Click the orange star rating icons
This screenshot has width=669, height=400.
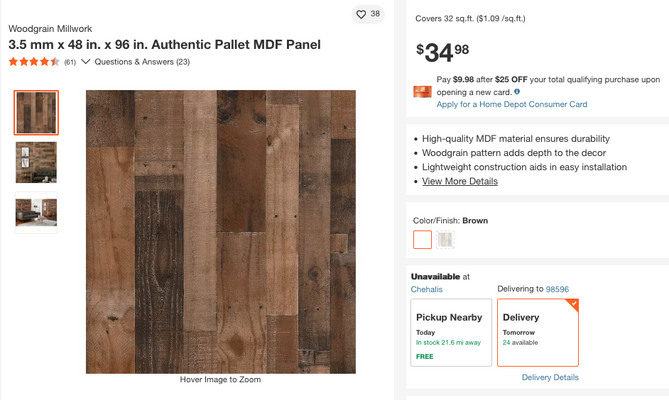34,62
